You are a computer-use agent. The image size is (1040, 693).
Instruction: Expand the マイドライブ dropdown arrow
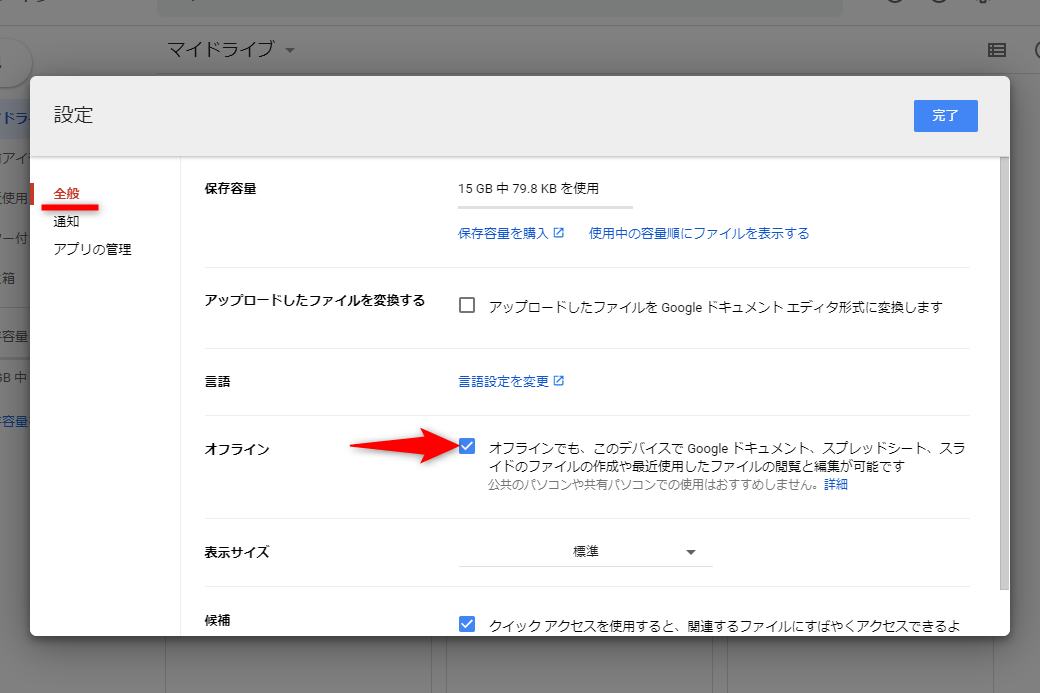[288, 50]
